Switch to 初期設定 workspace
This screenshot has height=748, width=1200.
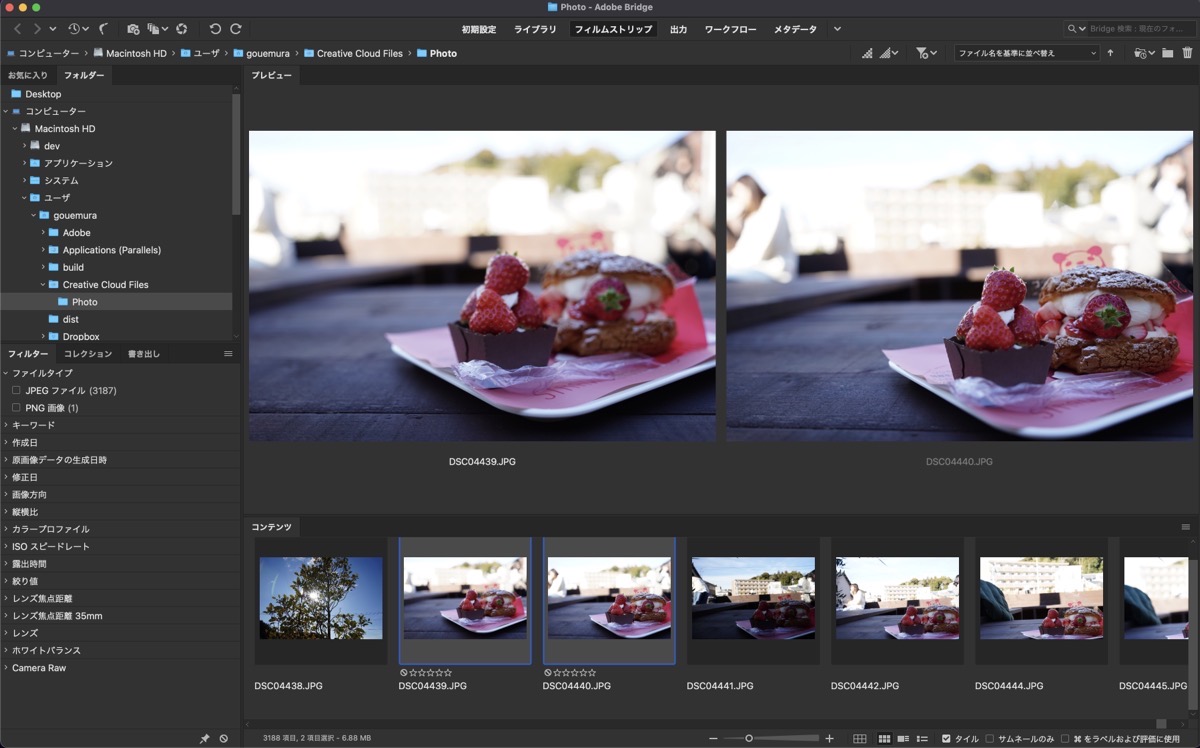(x=478, y=30)
